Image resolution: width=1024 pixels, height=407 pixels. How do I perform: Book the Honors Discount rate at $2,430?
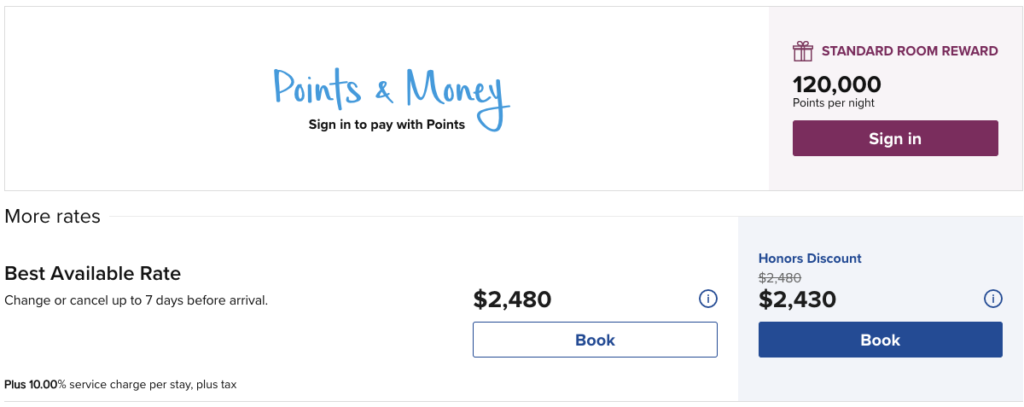coord(880,340)
